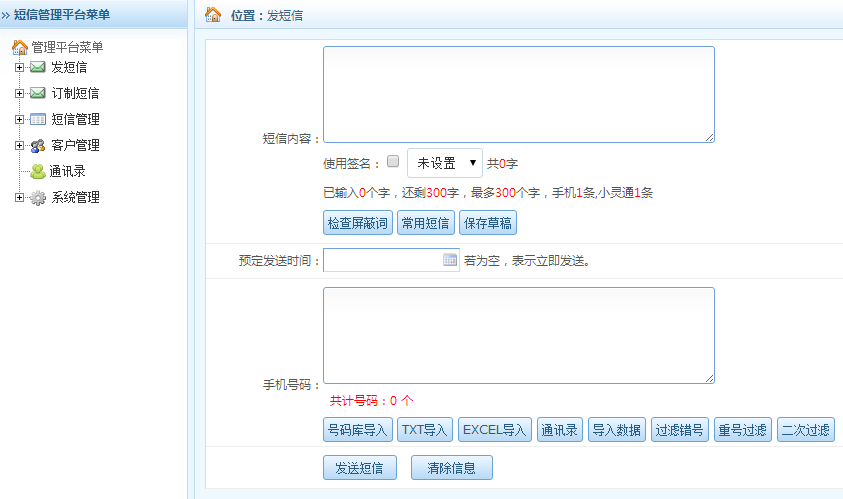The width and height of the screenshot is (843, 499).
Task: Click the table icon for 短信管理
Action: (x=38, y=119)
